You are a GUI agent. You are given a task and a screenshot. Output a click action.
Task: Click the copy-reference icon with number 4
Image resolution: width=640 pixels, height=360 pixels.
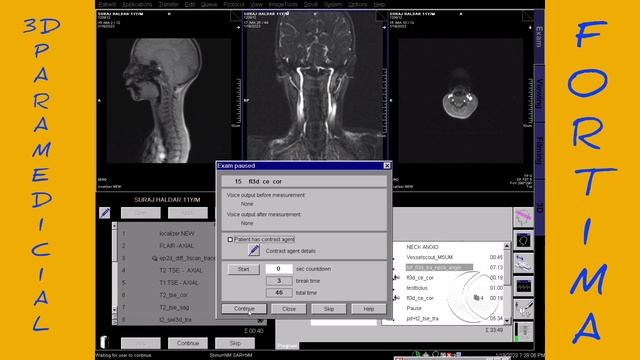478,298
